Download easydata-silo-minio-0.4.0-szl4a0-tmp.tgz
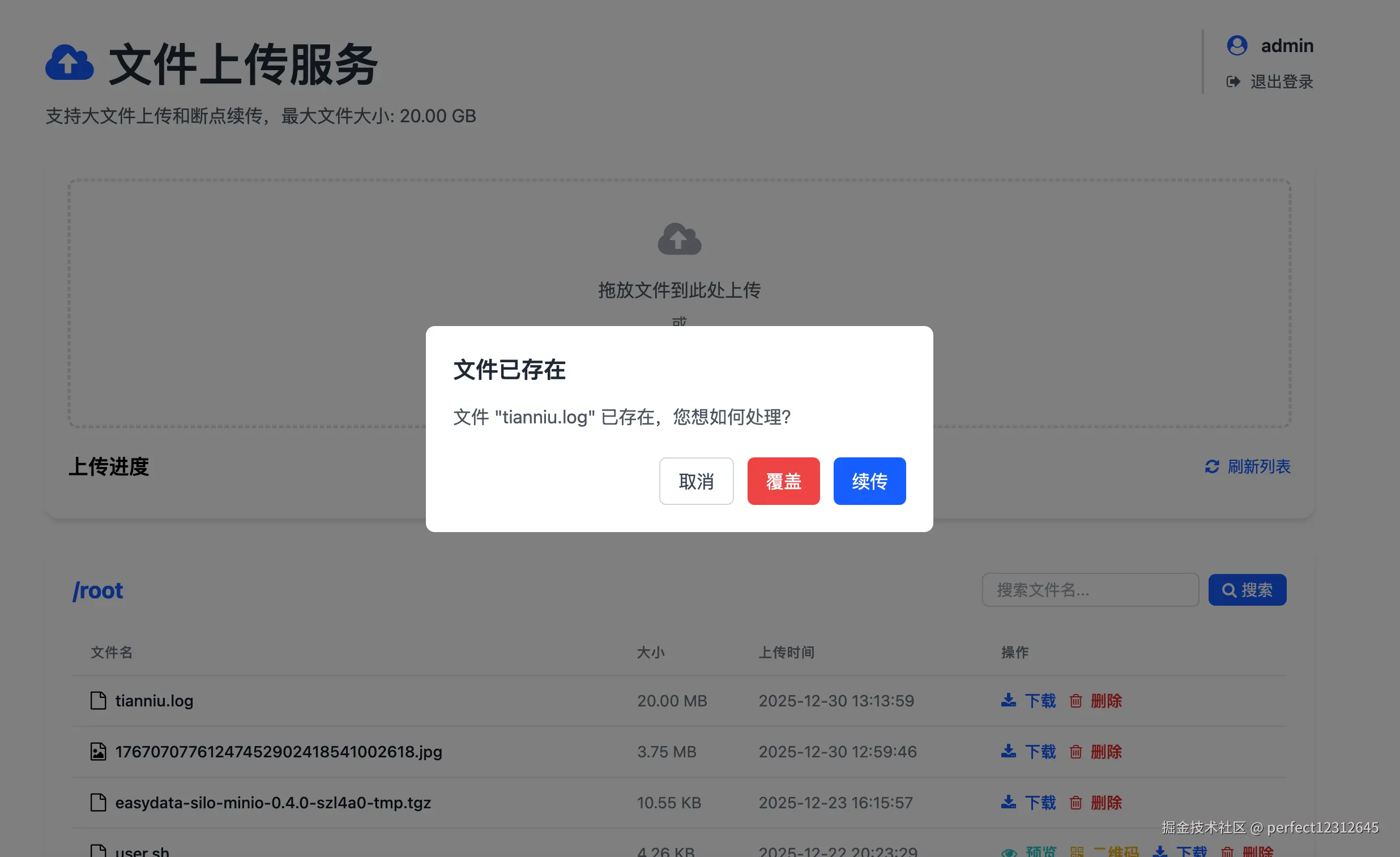 (x=1028, y=803)
